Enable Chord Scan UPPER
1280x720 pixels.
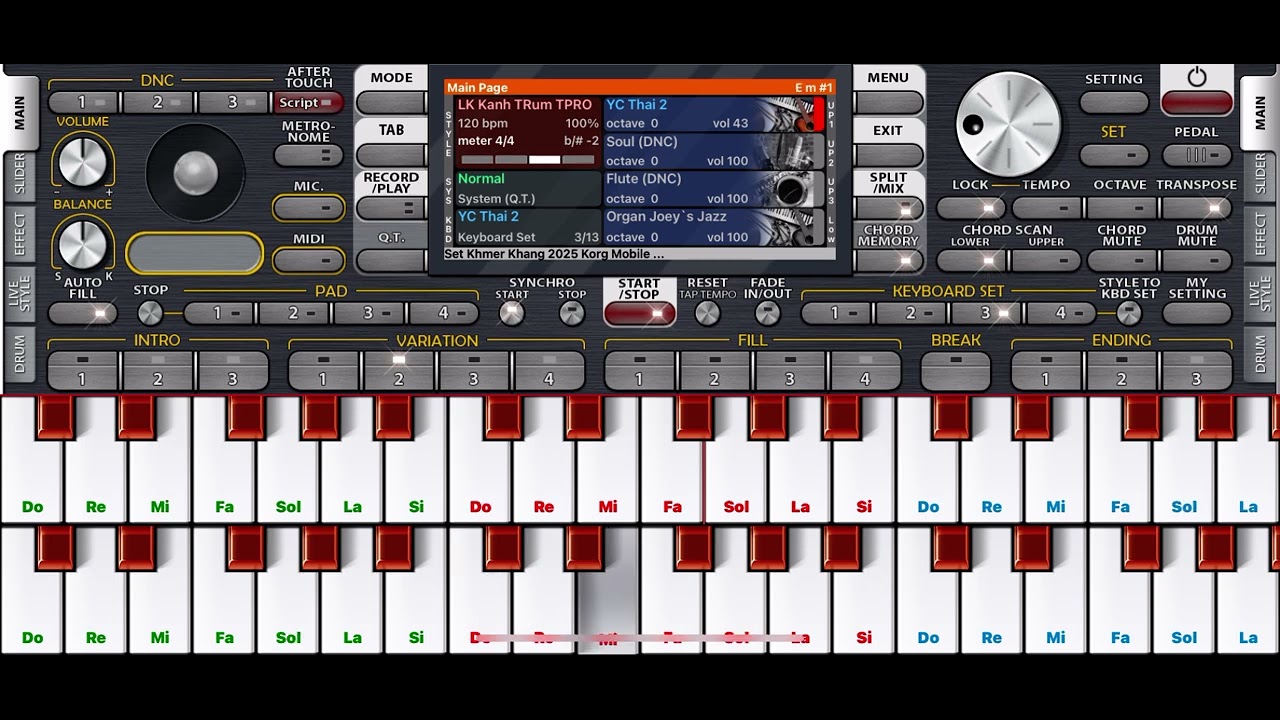click(1045, 260)
